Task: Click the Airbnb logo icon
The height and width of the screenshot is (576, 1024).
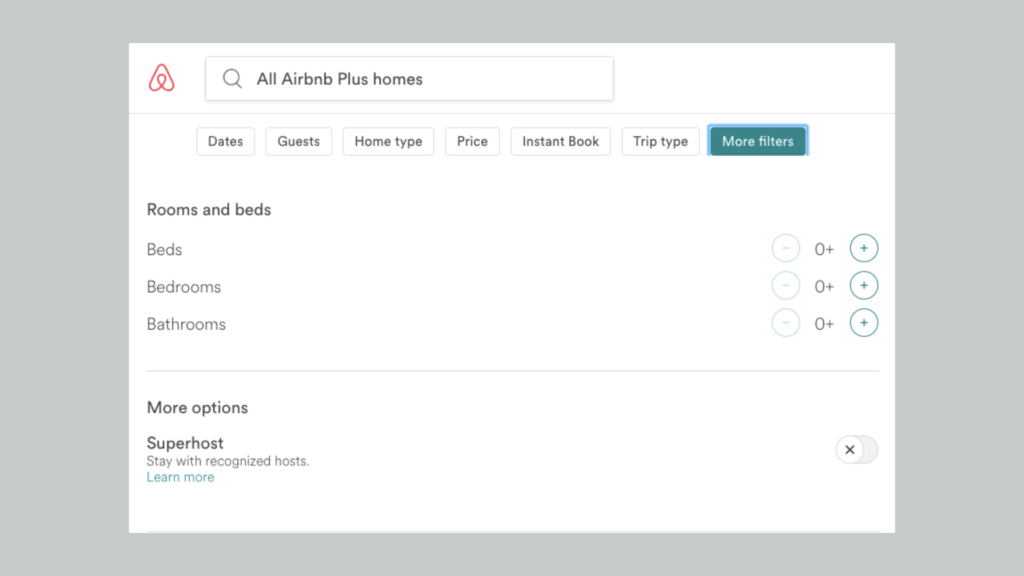Action: (161, 78)
